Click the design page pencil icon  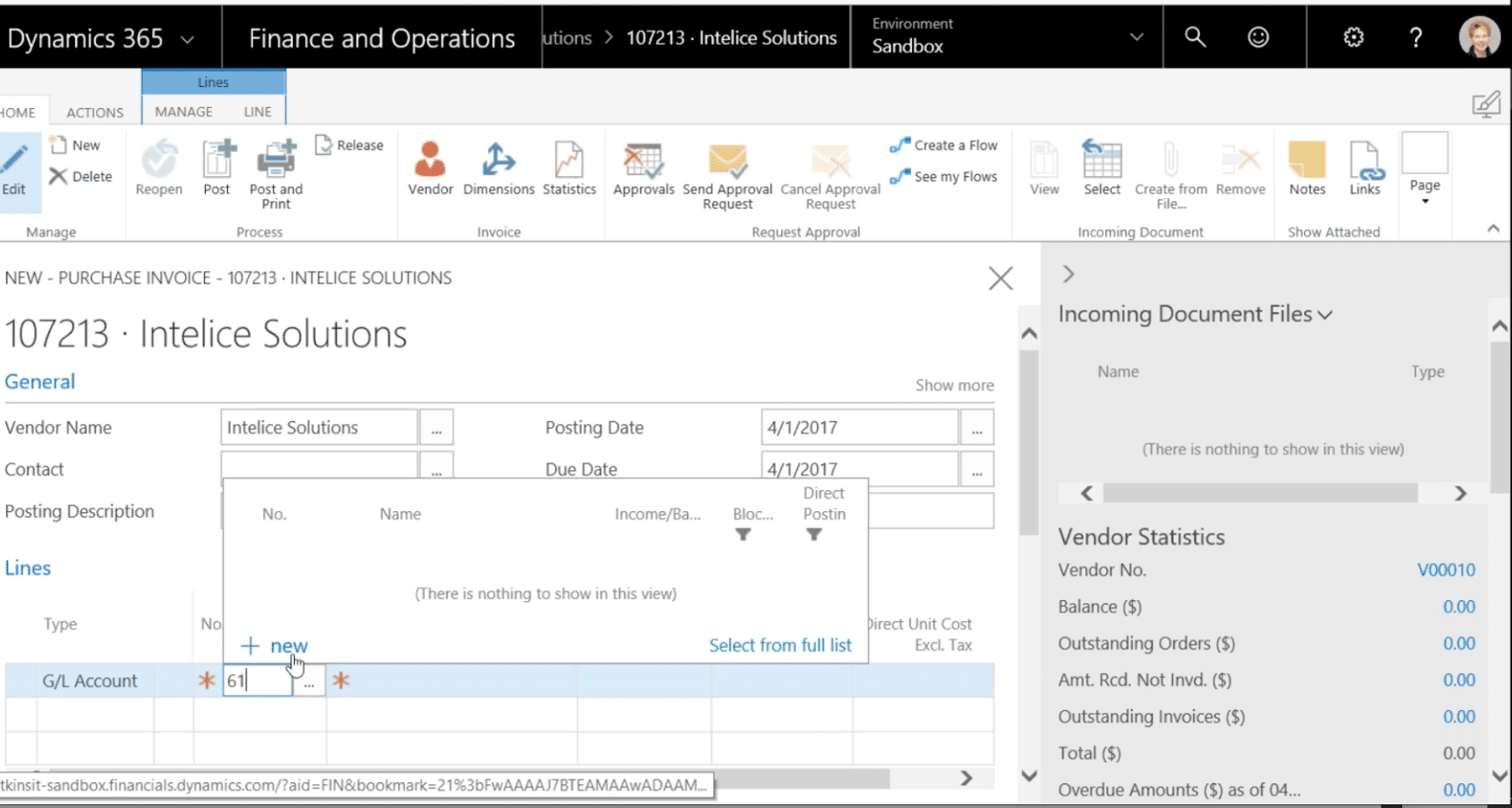[1485, 104]
